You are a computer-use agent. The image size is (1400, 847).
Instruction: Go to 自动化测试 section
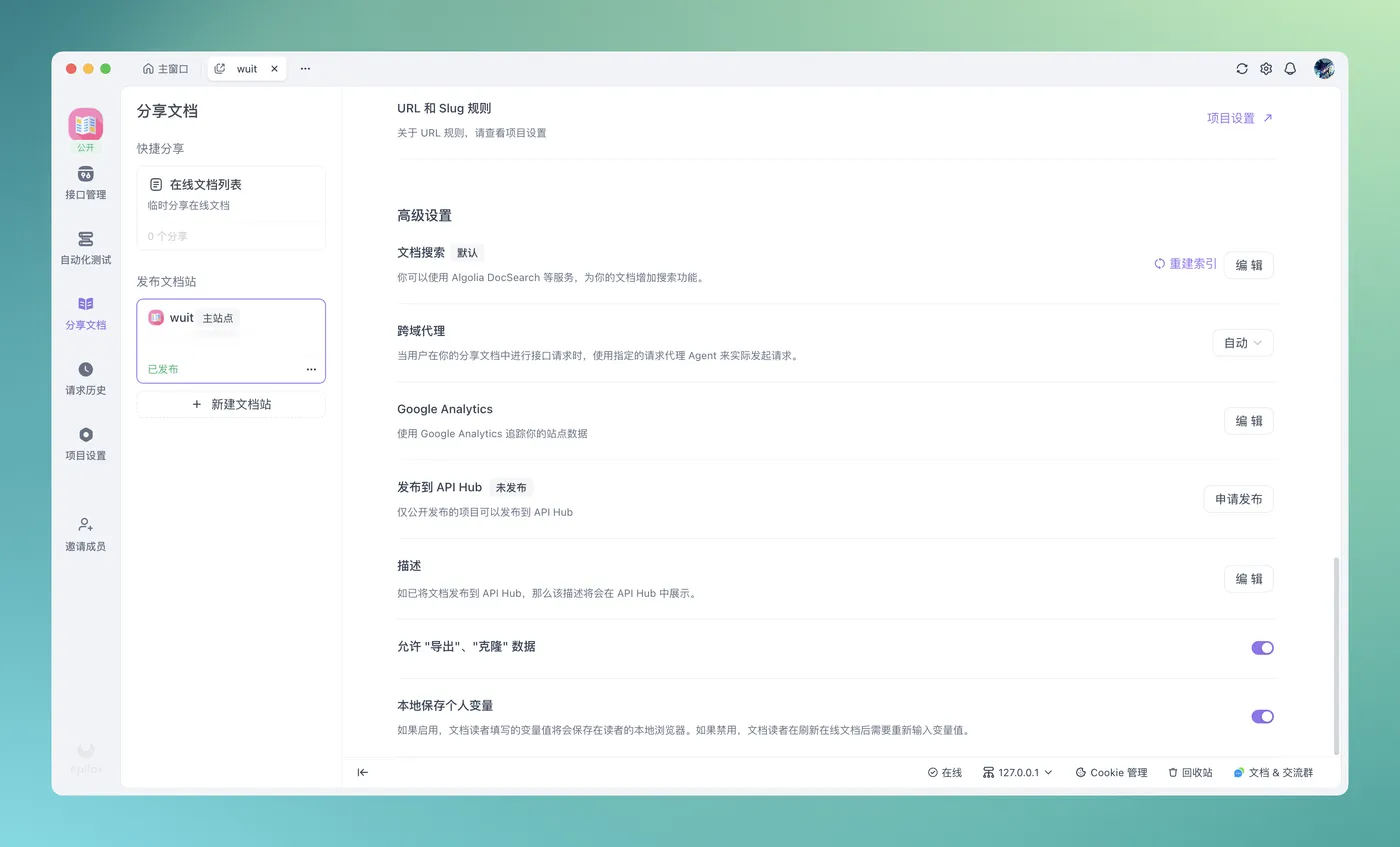[86, 248]
